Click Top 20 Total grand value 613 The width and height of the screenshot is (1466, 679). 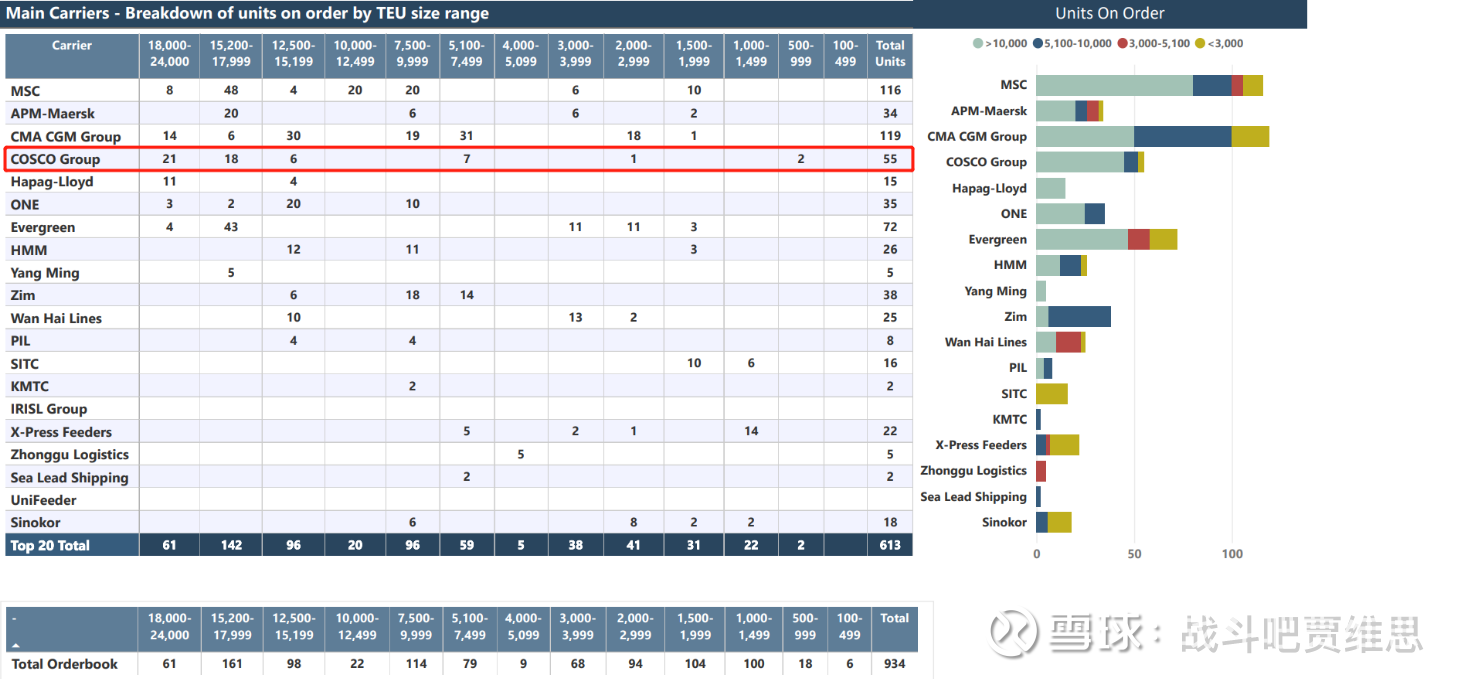point(890,546)
